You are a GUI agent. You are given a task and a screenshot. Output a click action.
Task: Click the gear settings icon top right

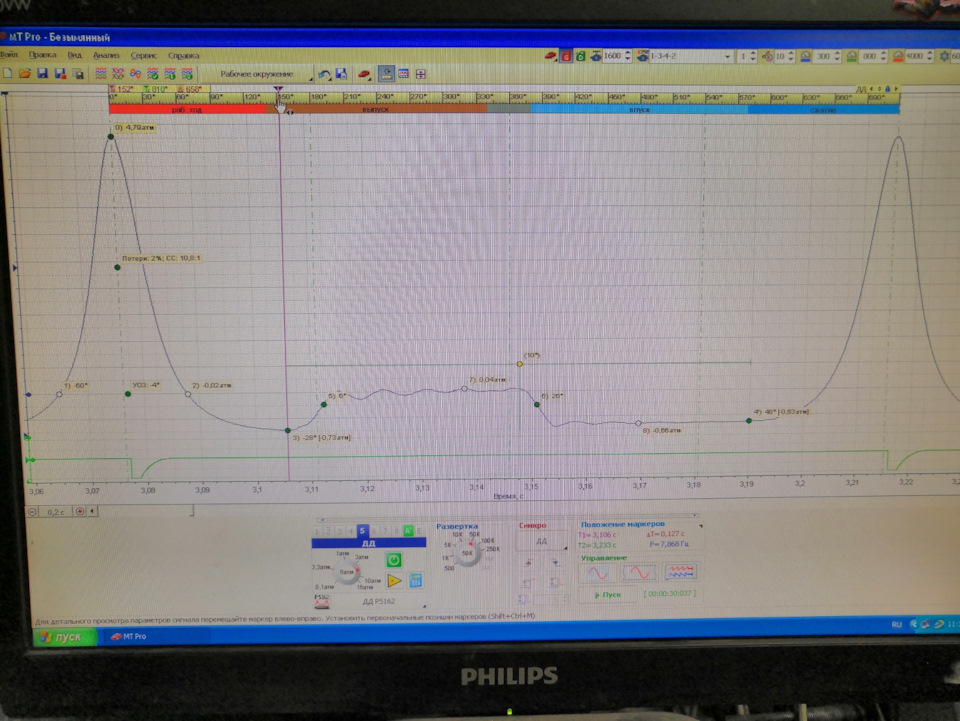click(x=944, y=56)
